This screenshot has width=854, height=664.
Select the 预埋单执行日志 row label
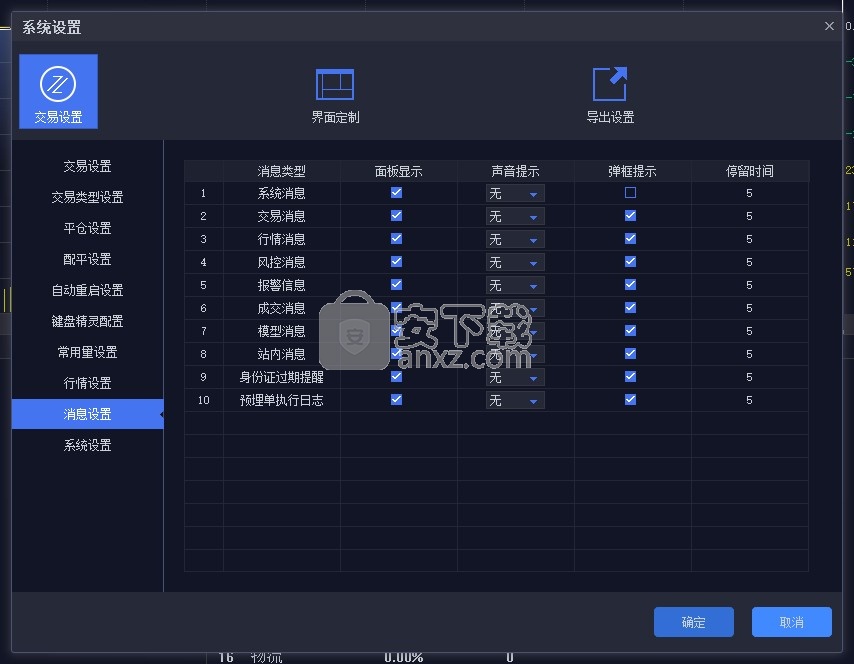pyautogui.click(x=282, y=400)
